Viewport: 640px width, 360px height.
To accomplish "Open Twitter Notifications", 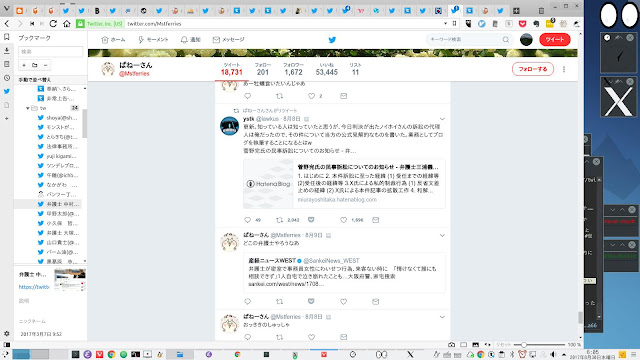I will 191,40.
